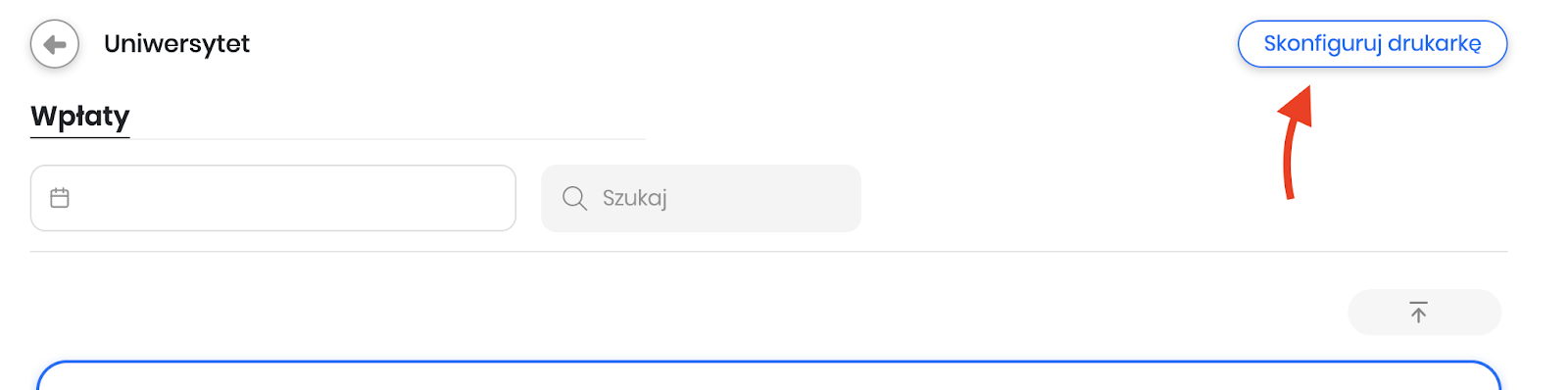Click the underlined Wpłaty heading
This screenshot has height=390, width=1568.
pos(80,117)
